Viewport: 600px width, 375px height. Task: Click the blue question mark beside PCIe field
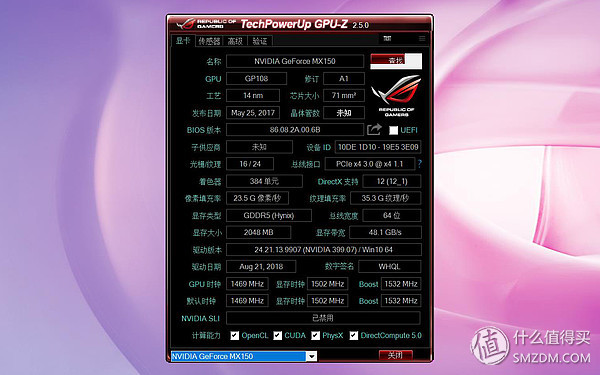point(419,164)
